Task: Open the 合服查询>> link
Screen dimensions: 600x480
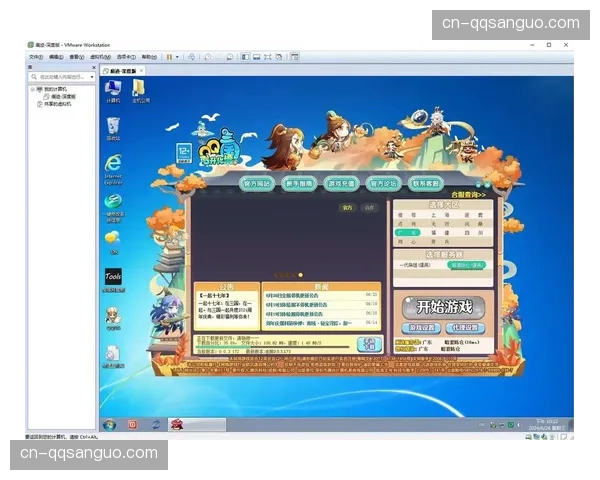Action: coord(468,195)
